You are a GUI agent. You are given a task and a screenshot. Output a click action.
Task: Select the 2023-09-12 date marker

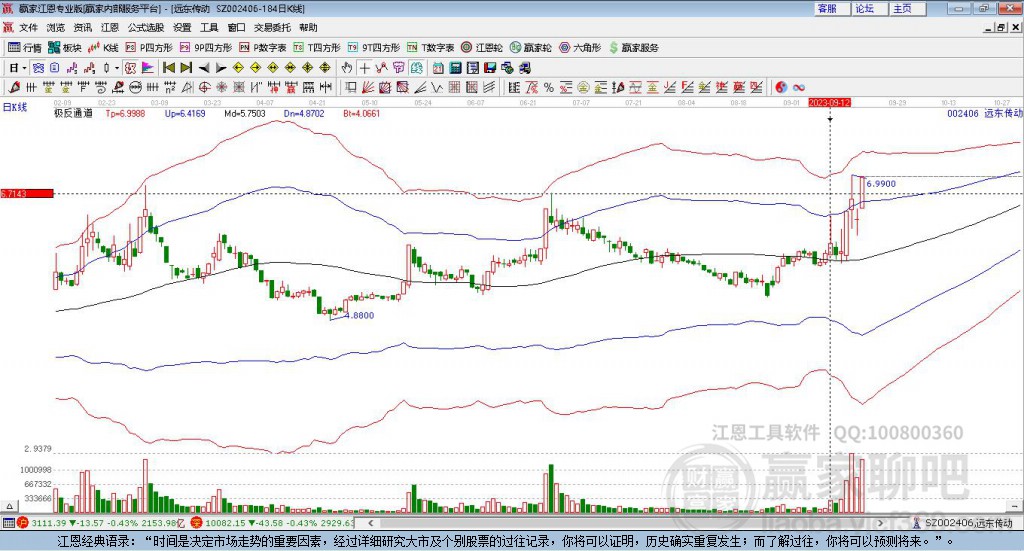829,103
